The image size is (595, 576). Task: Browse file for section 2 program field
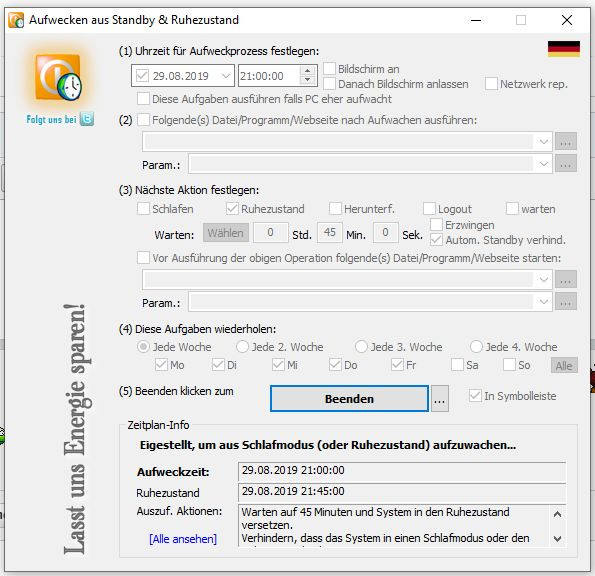tap(566, 142)
